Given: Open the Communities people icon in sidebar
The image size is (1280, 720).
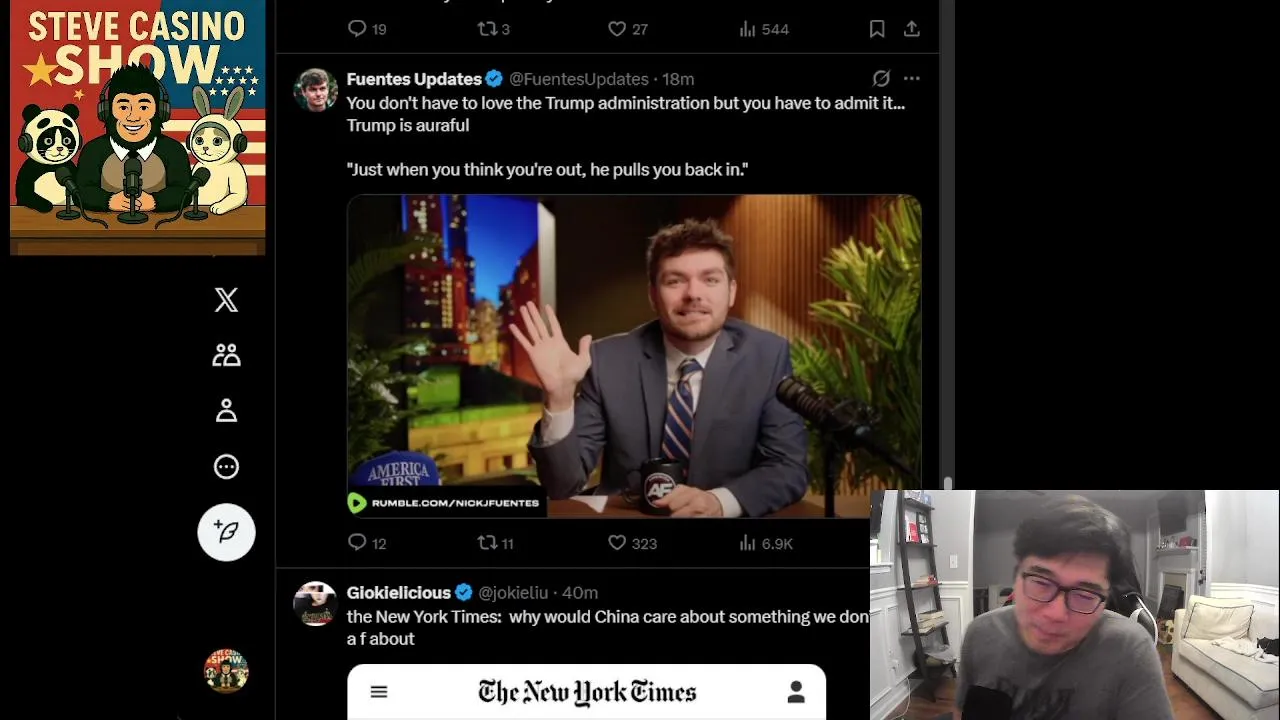Looking at the screenshot, I should point(226,355).
